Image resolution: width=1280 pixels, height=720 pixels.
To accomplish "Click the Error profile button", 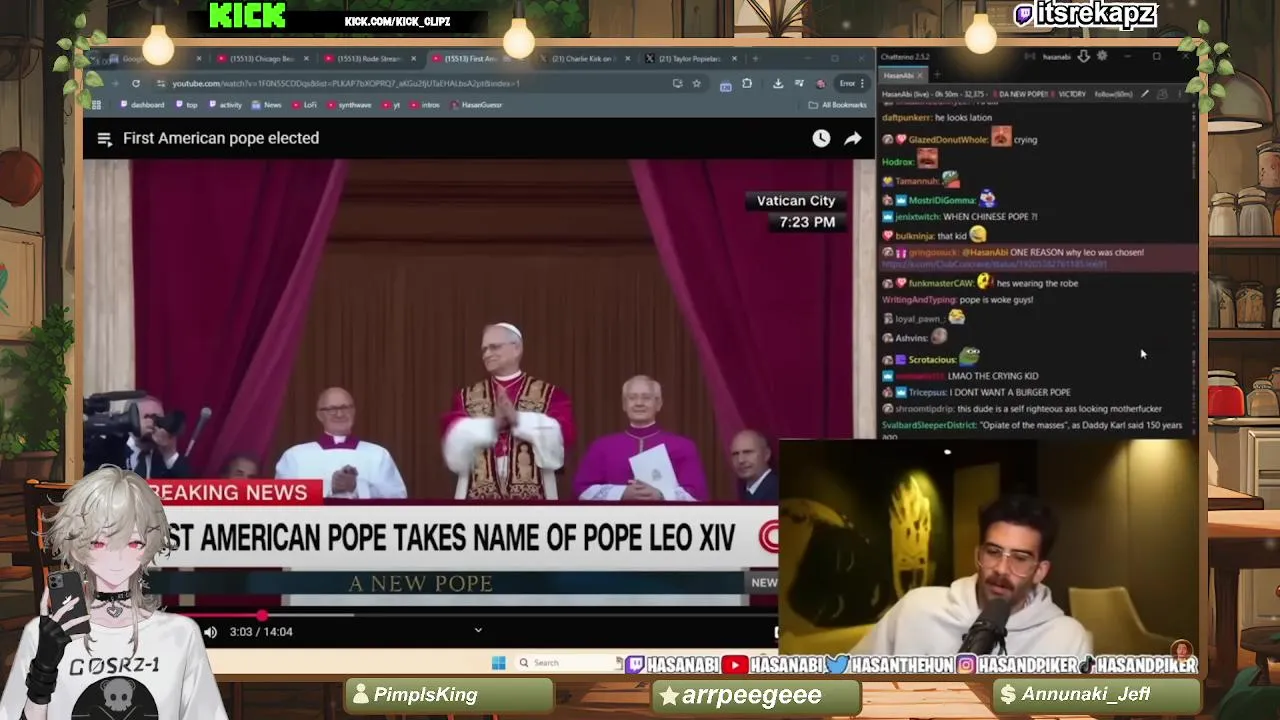I will tap(850, 83).
